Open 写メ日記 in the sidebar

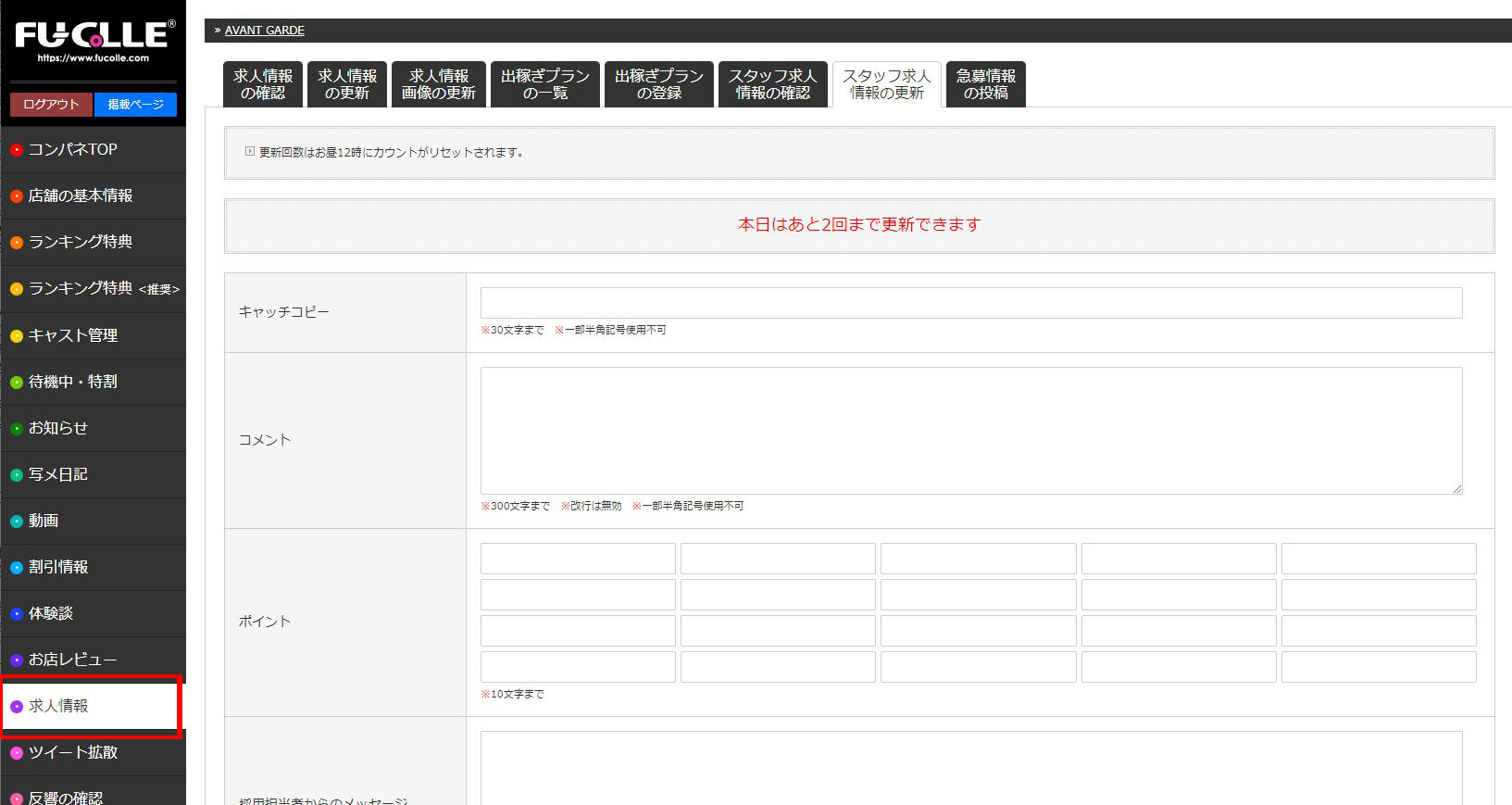(x=57, y=474)
